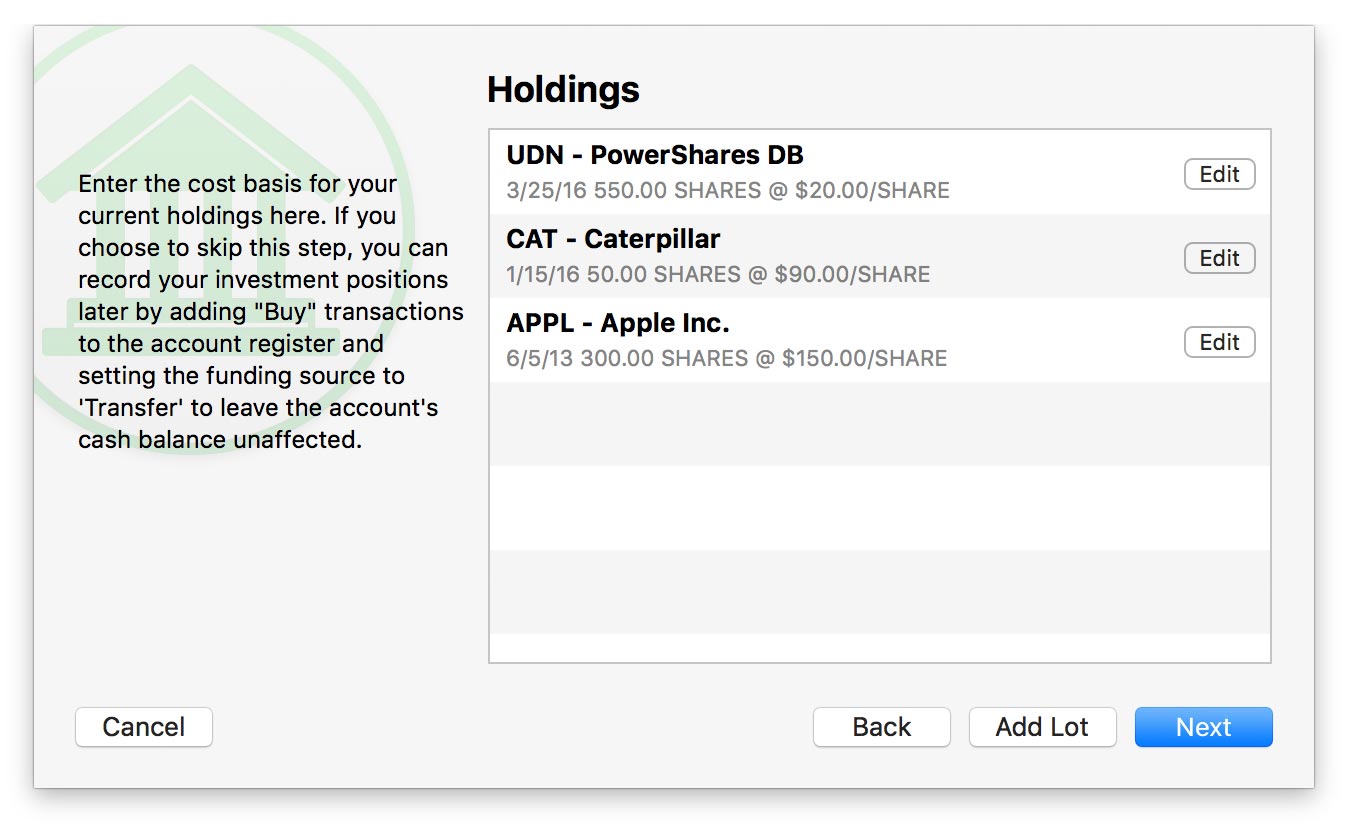
Task: Click the 550.00 shares at $20.00 lot details
Action: pyautogui.click(x=728, y=191)
